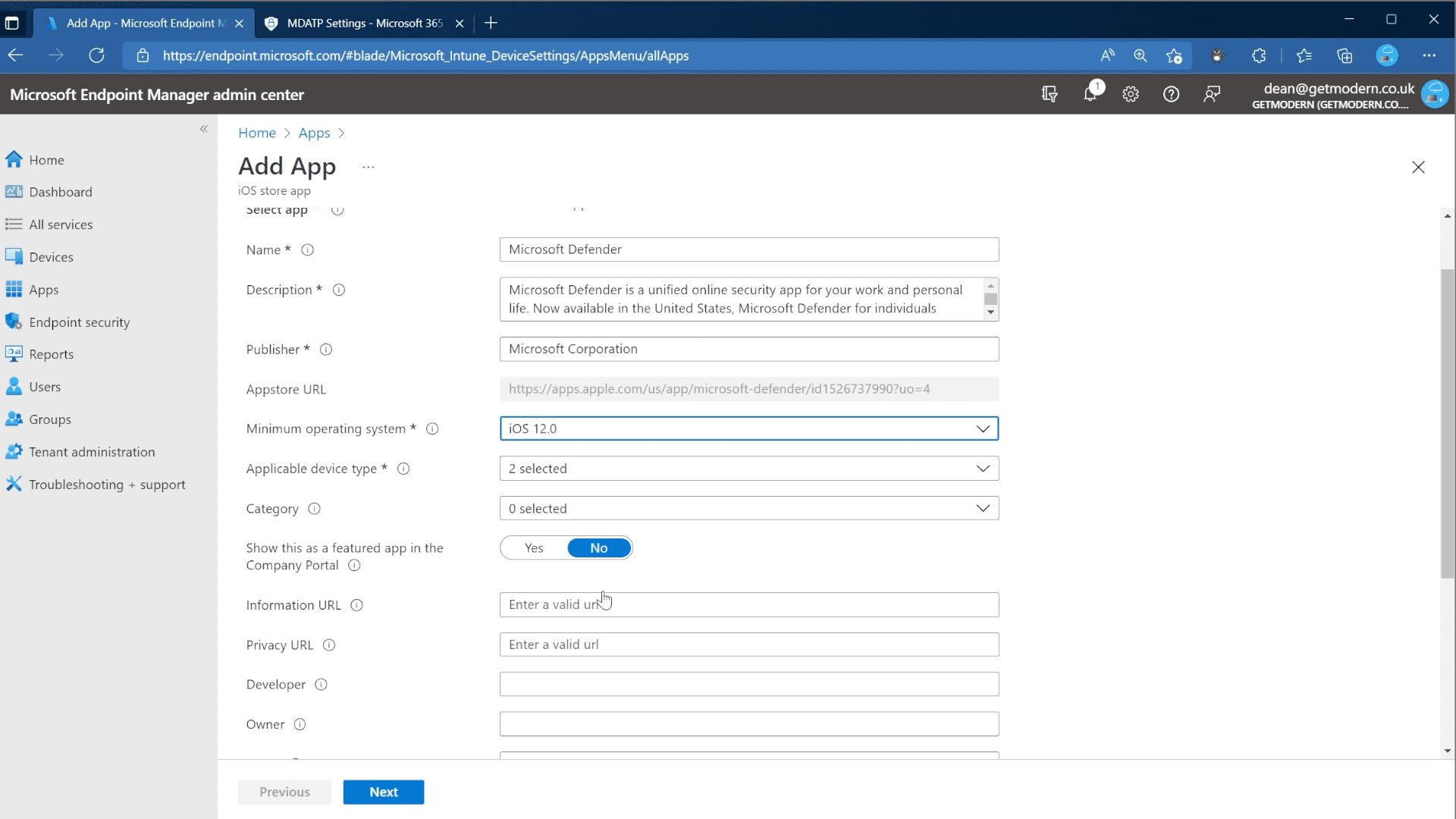Open the feedback smiley icon
This screenshot has height=819, width=1456.
(1212, 94)
